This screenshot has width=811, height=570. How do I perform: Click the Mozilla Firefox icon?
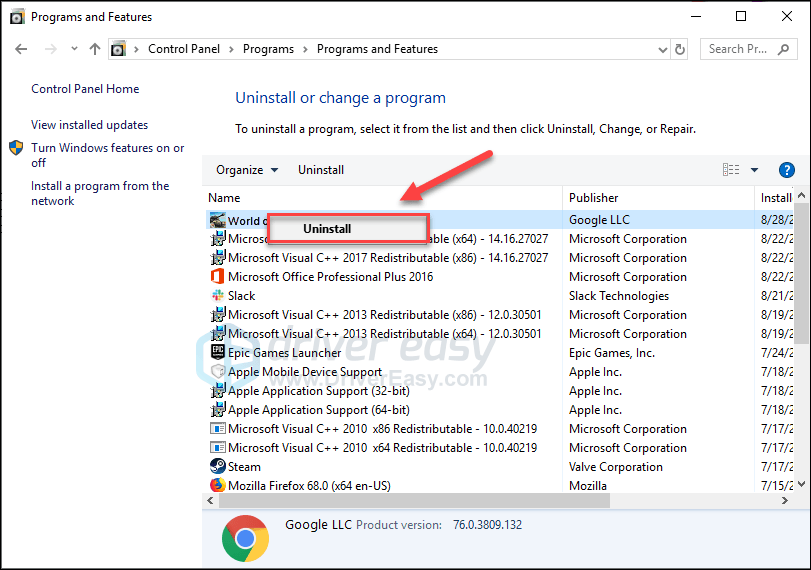pyautogui.click(x=218, y=485)
